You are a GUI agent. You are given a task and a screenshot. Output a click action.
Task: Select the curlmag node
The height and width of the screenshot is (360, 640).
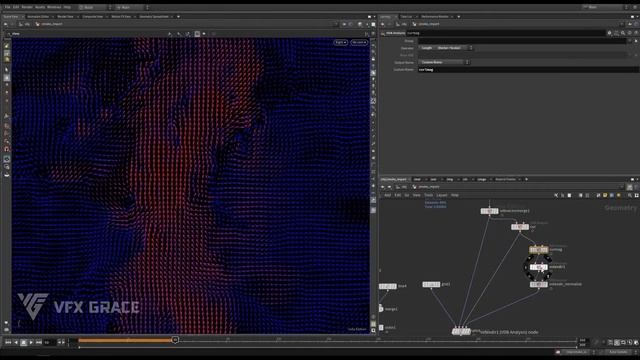coord(538,249)
